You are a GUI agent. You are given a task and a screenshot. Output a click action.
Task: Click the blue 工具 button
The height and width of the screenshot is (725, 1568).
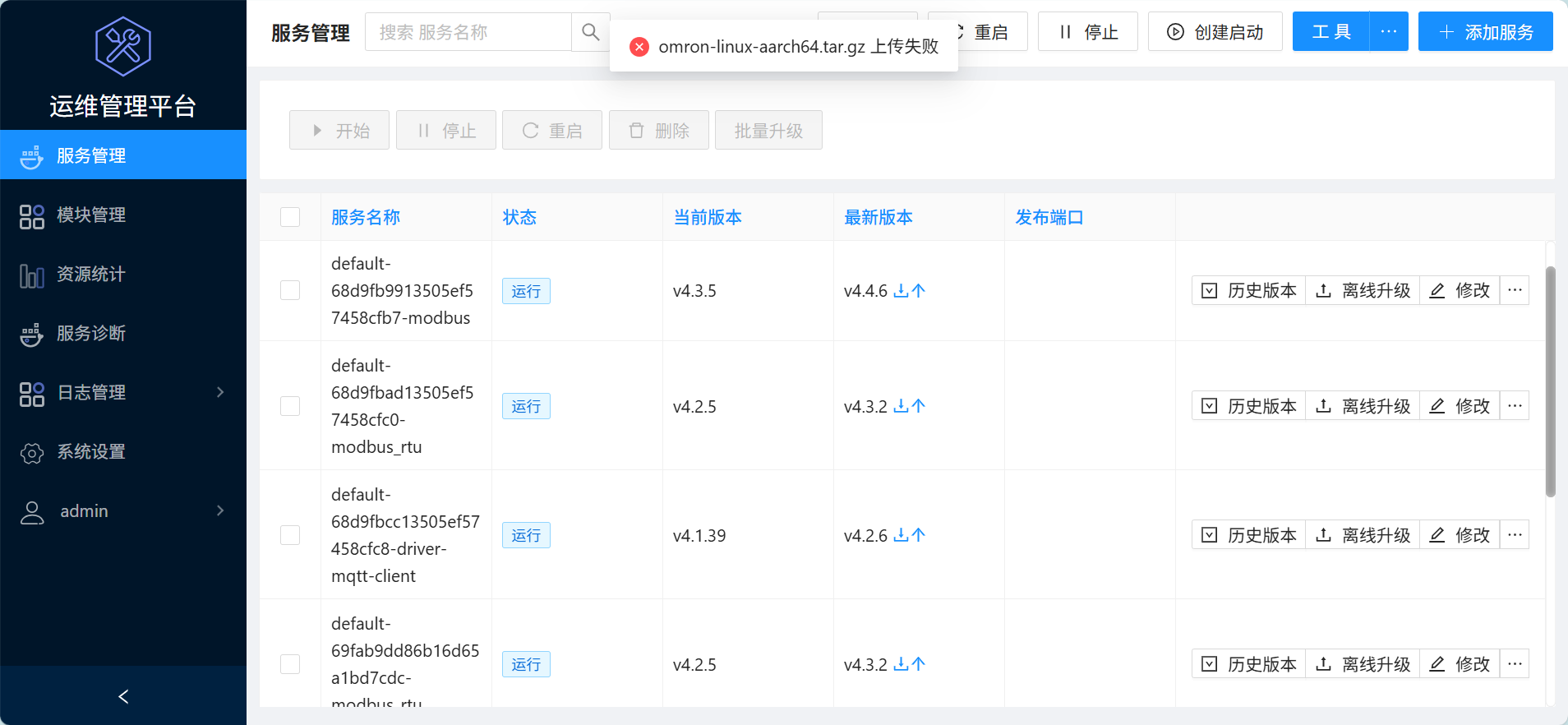pos(1331,32)
